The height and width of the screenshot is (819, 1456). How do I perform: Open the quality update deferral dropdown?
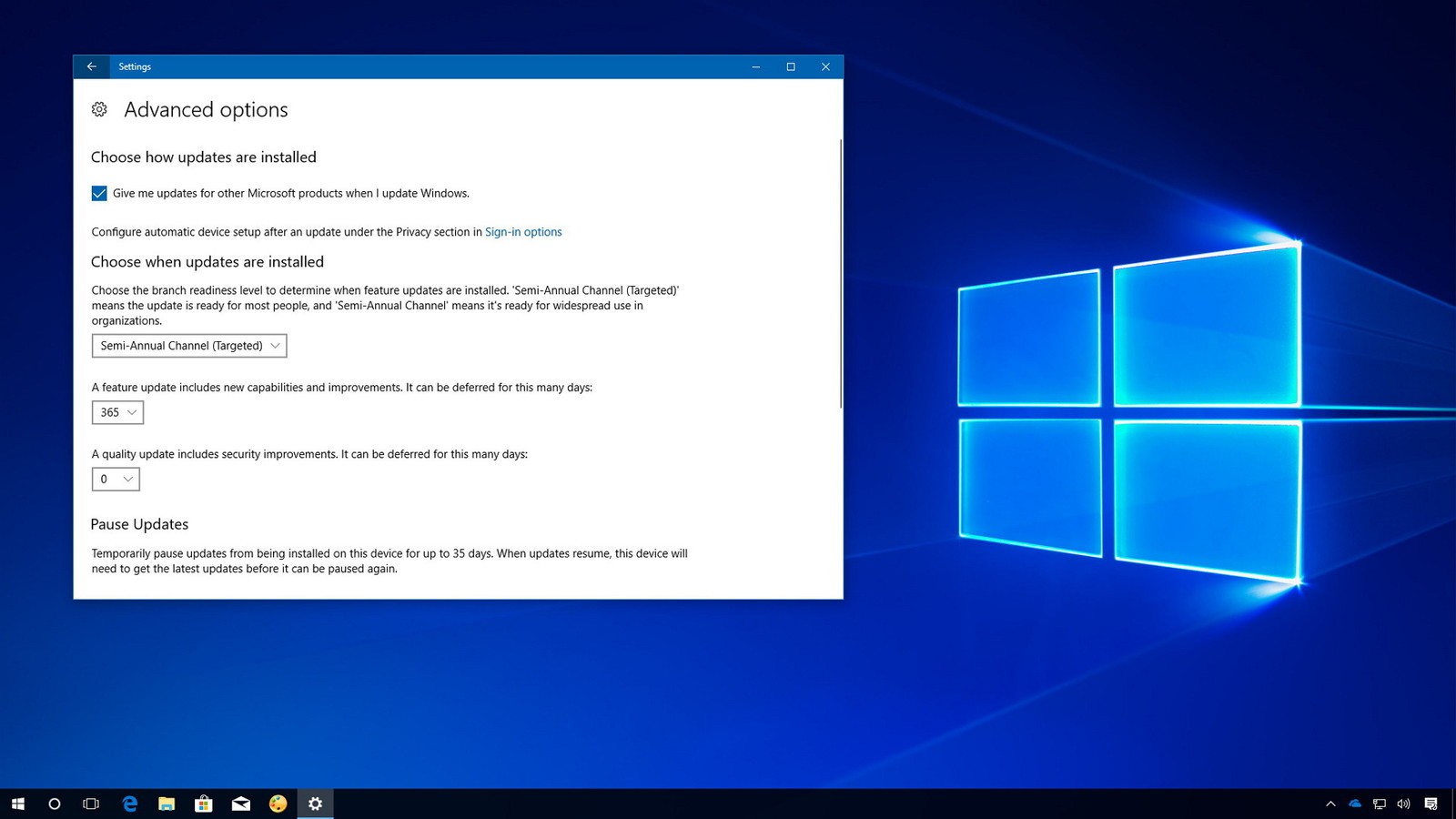(115, 479)
